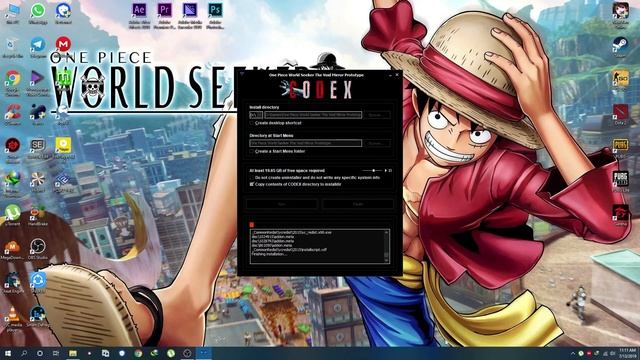The image size is (640, 360).
Task: Tick Do not create uninstaller checkbox
Action: click(252, 178)
